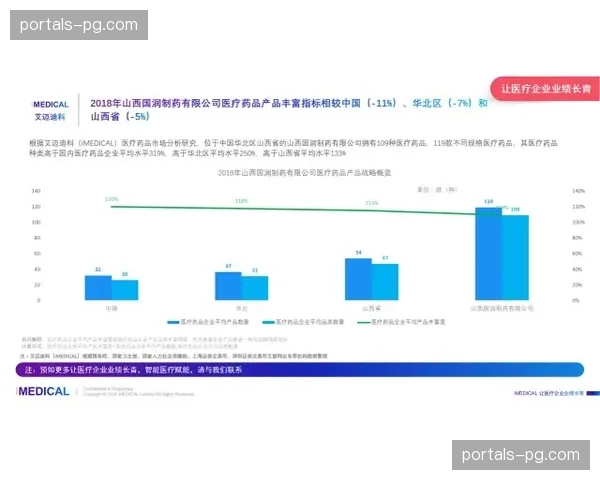
Task: Select the paragraph beginning 根据艾迈迪科
Action: pyautogui.click(x=293, y=148)
